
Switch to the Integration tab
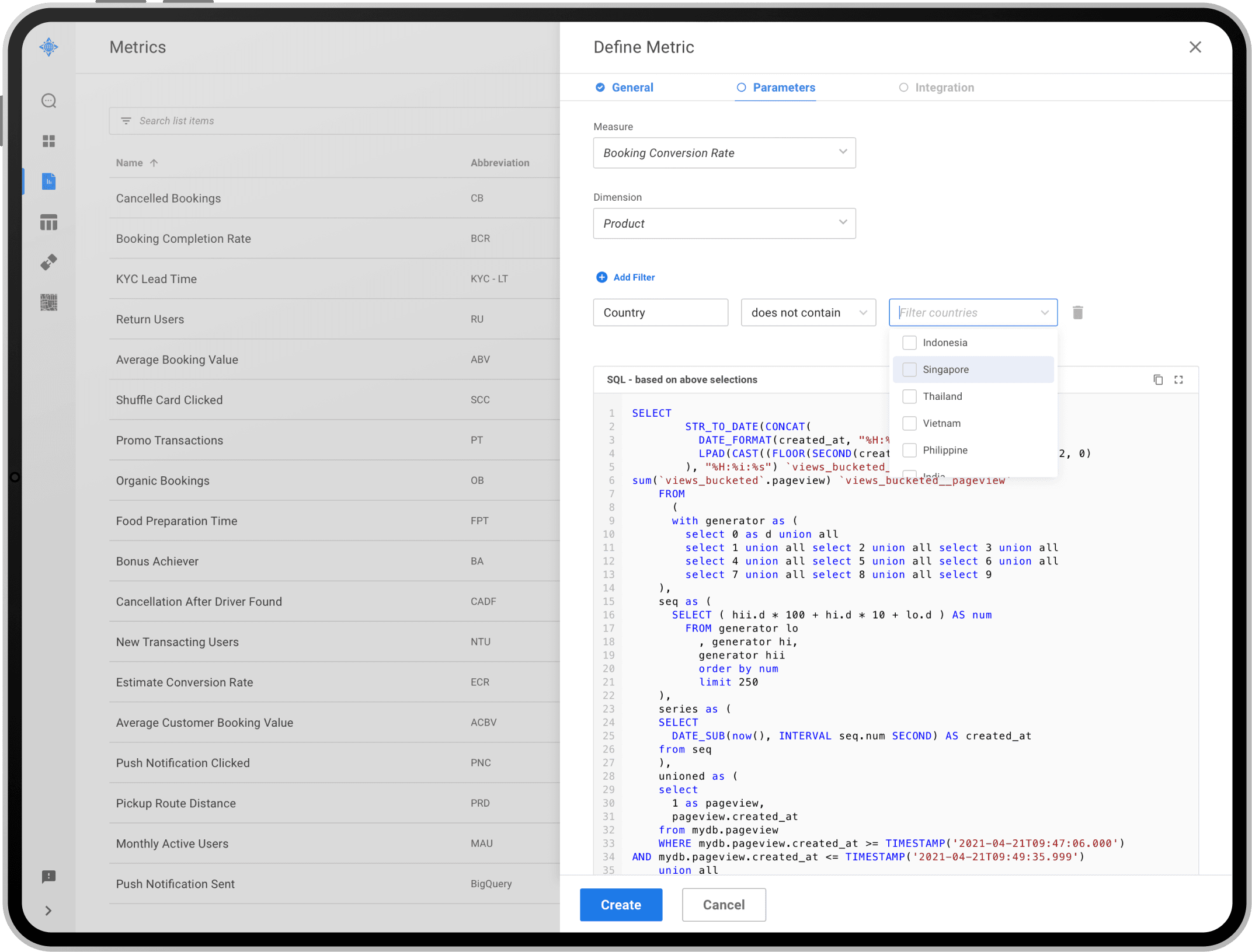pos(936,88)
